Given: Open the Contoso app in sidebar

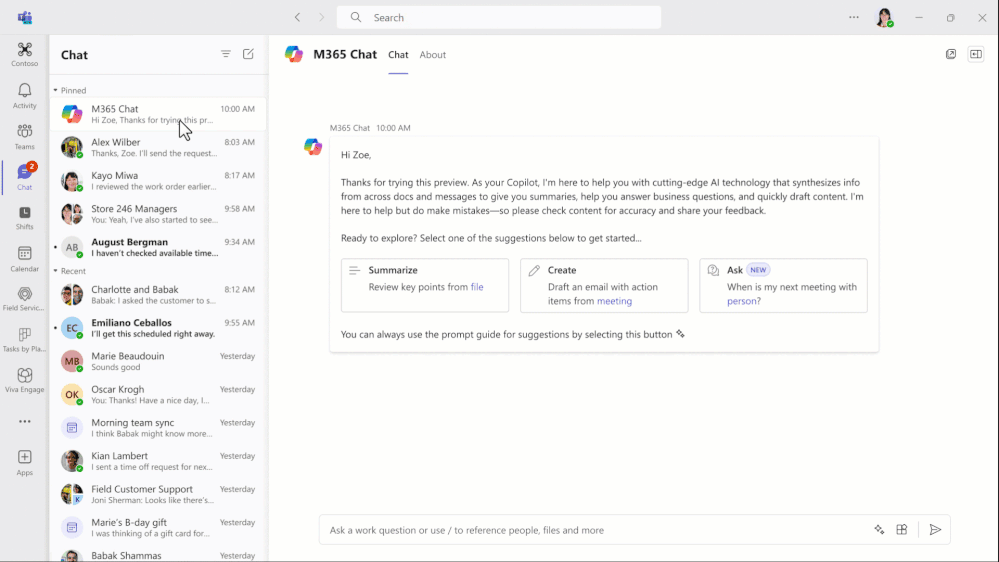Looking at the screenshot, I should 24,54.
